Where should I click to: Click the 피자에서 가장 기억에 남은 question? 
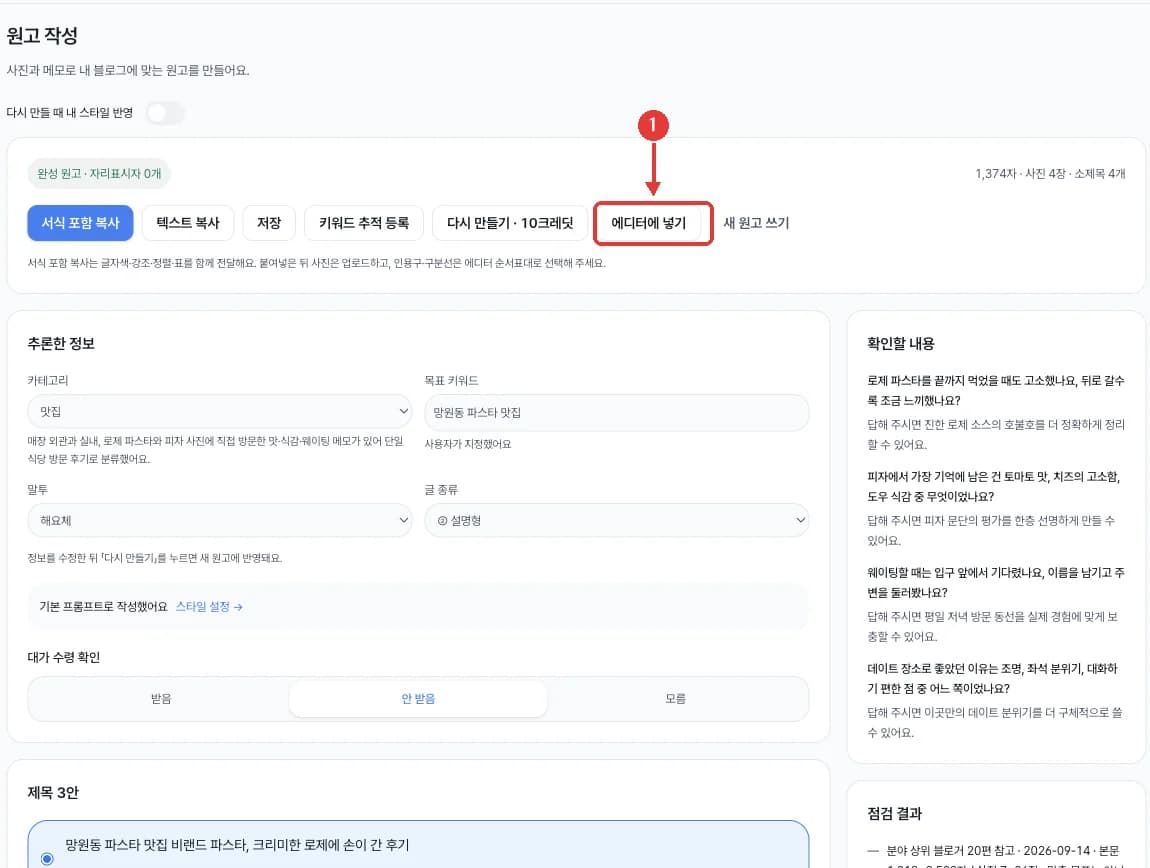point(994,486)
